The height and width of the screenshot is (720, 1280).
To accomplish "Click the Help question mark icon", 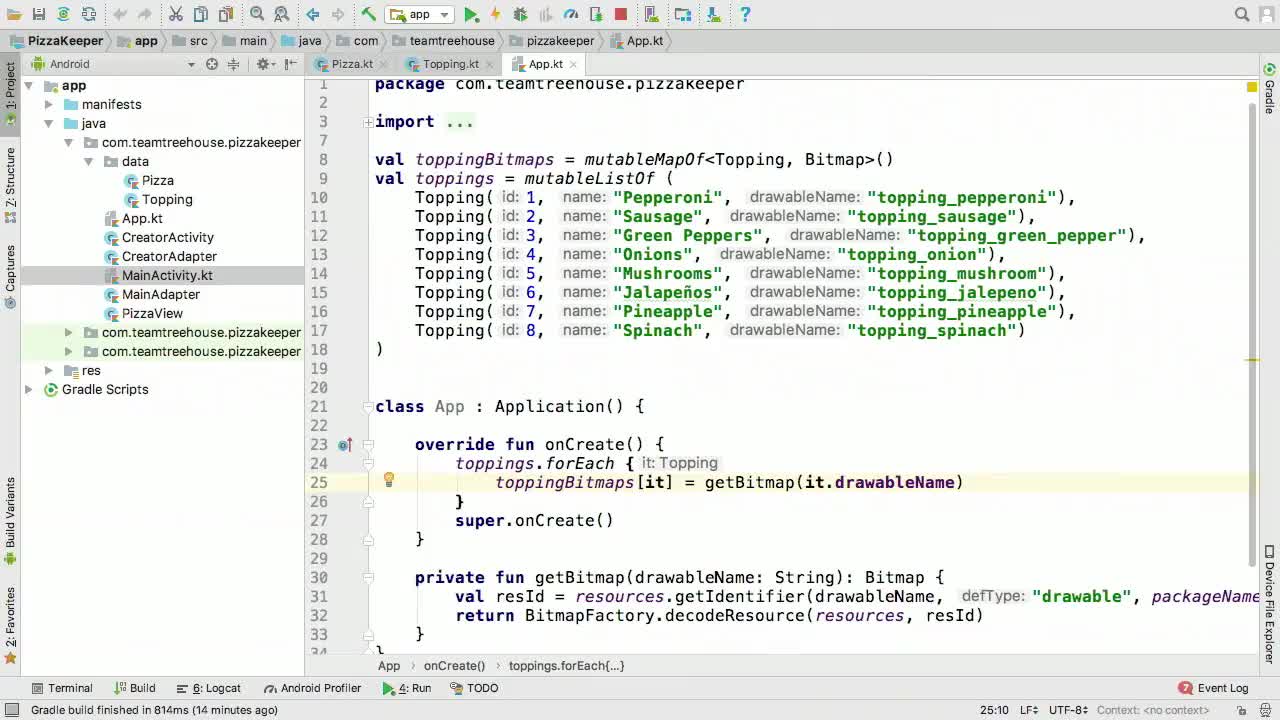I will 745,14.
